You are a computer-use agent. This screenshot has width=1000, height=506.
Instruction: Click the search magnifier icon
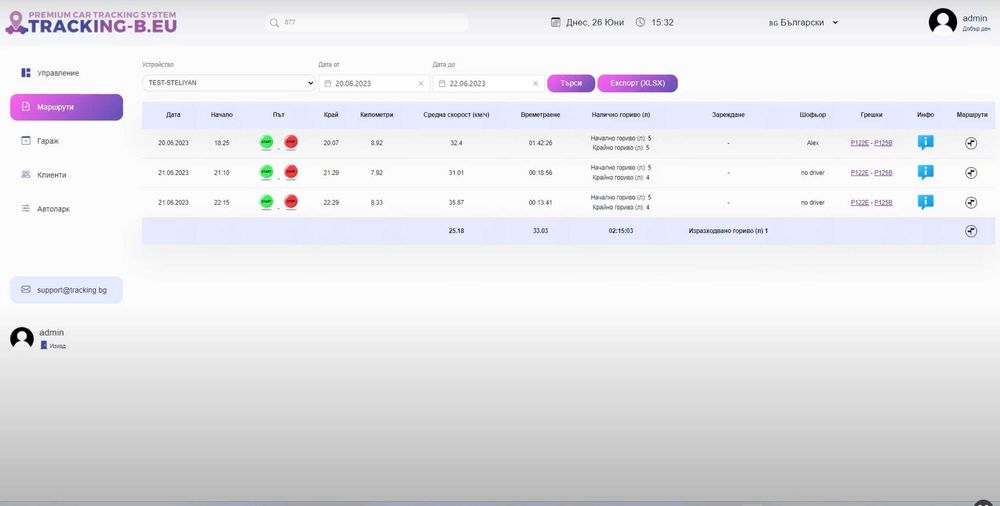click(x=274, y=23)
